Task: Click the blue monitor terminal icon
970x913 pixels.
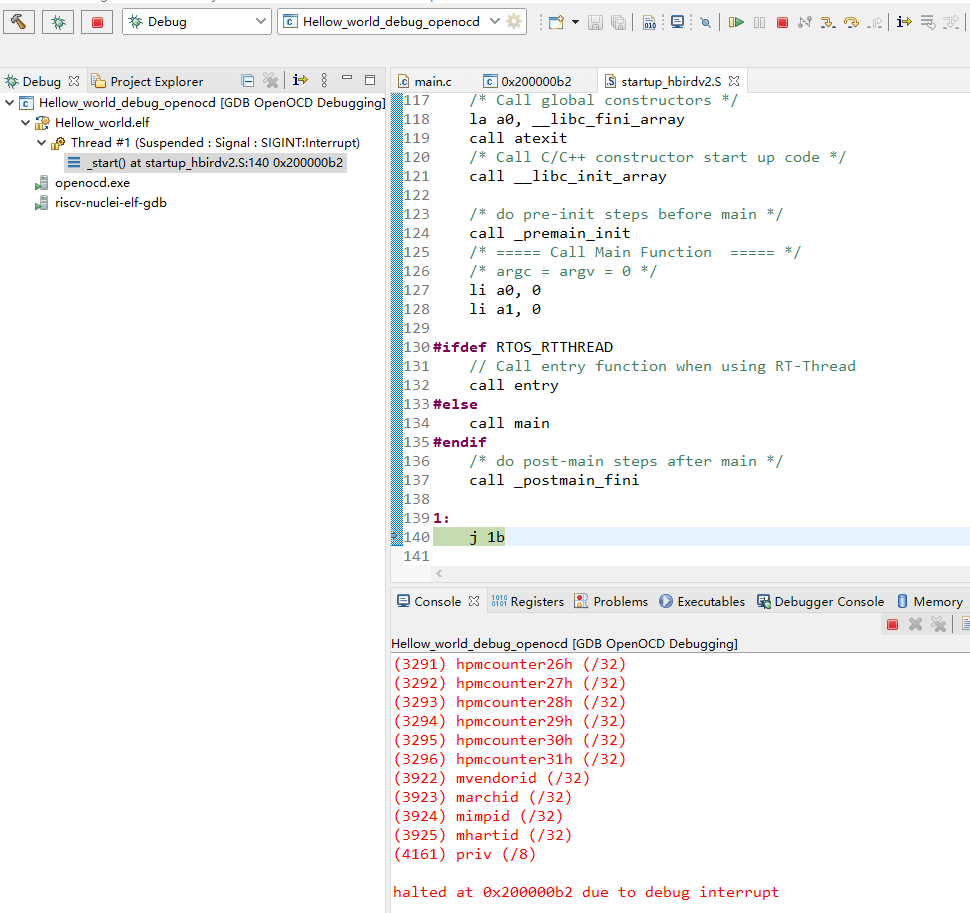Action: 678,22
